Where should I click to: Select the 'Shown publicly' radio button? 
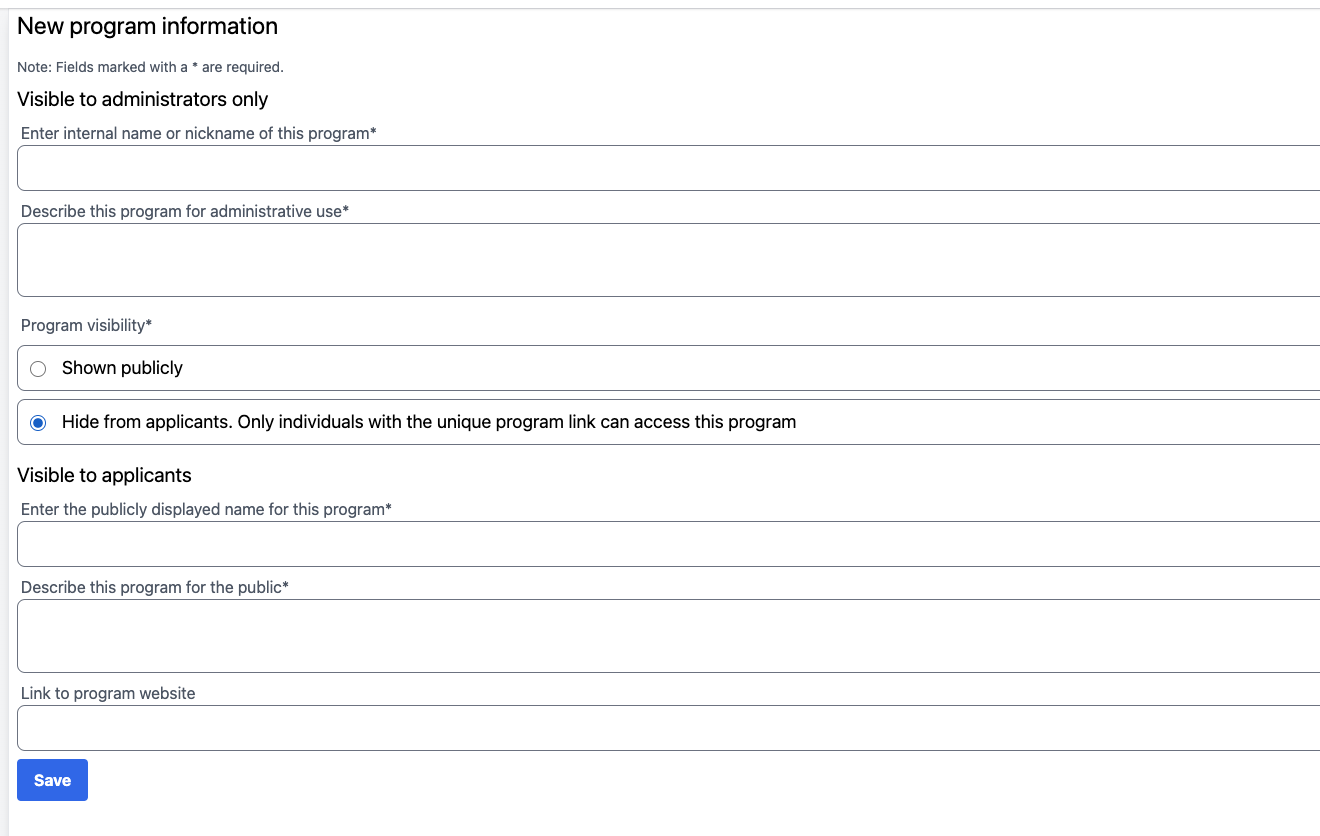(38, 368)
